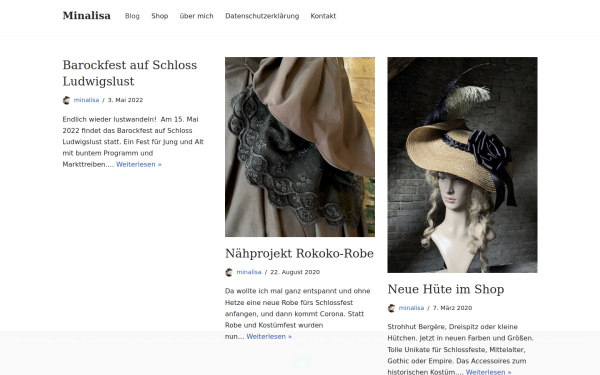
Task: Open the Blog menu item
Action: tap(132, 16)
